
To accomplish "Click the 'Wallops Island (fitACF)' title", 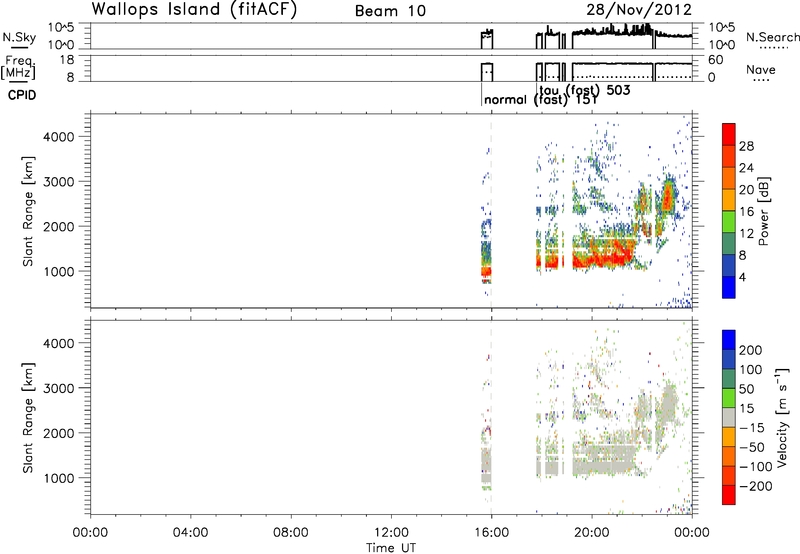I will pyautogui.click(x=194, y=10).
